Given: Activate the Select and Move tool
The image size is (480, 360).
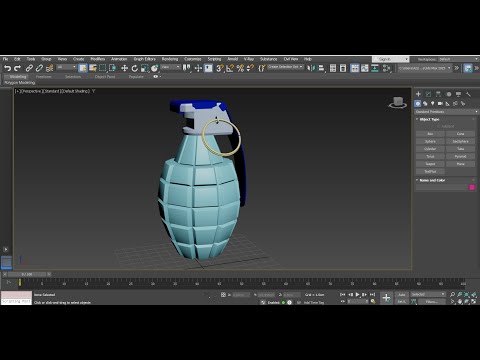Looking at the screenshot, I should coord(124,68).
